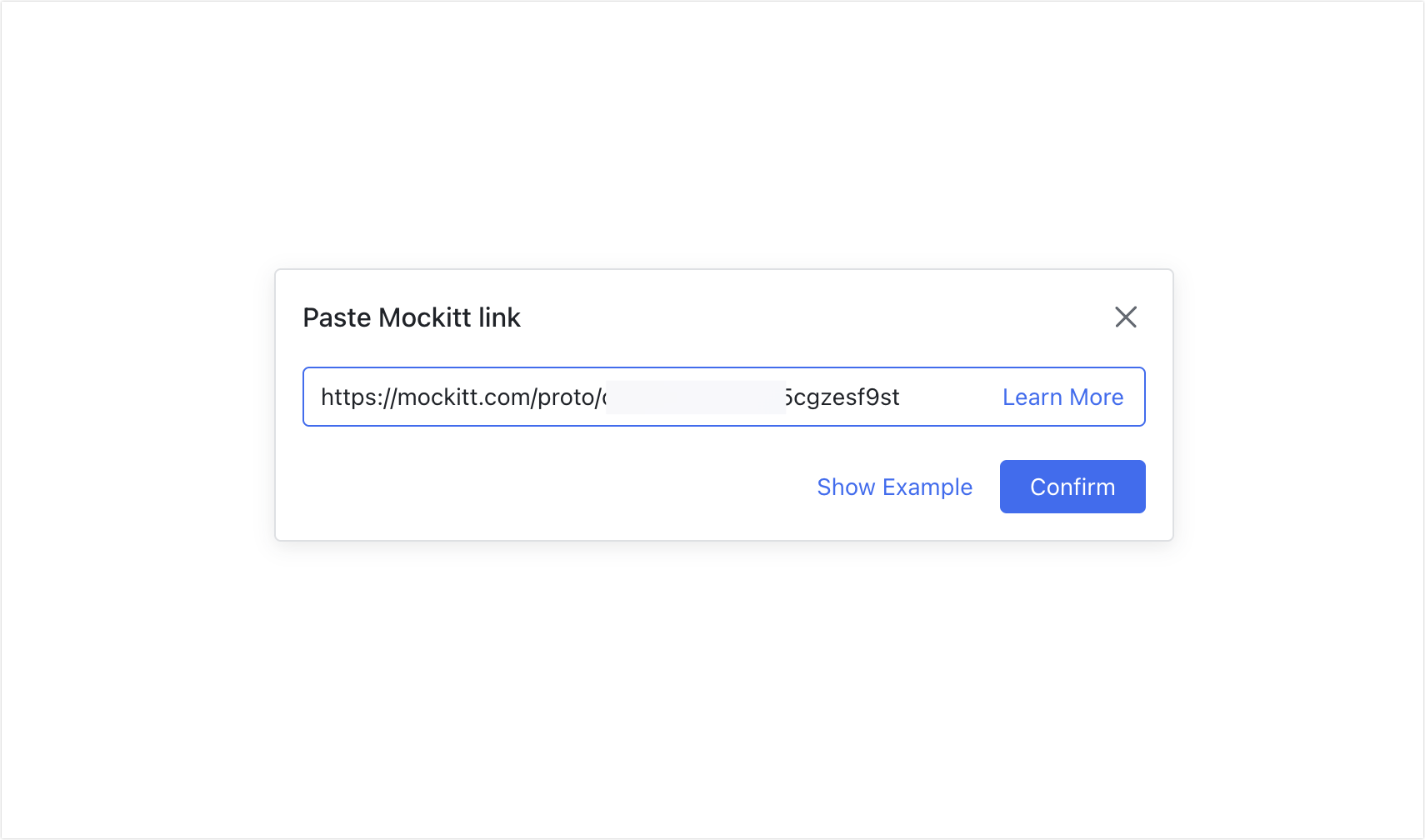Click Learn More beside the URL field
Viewport: 1425px width, 840px height.
click(x=1062, y=397)
